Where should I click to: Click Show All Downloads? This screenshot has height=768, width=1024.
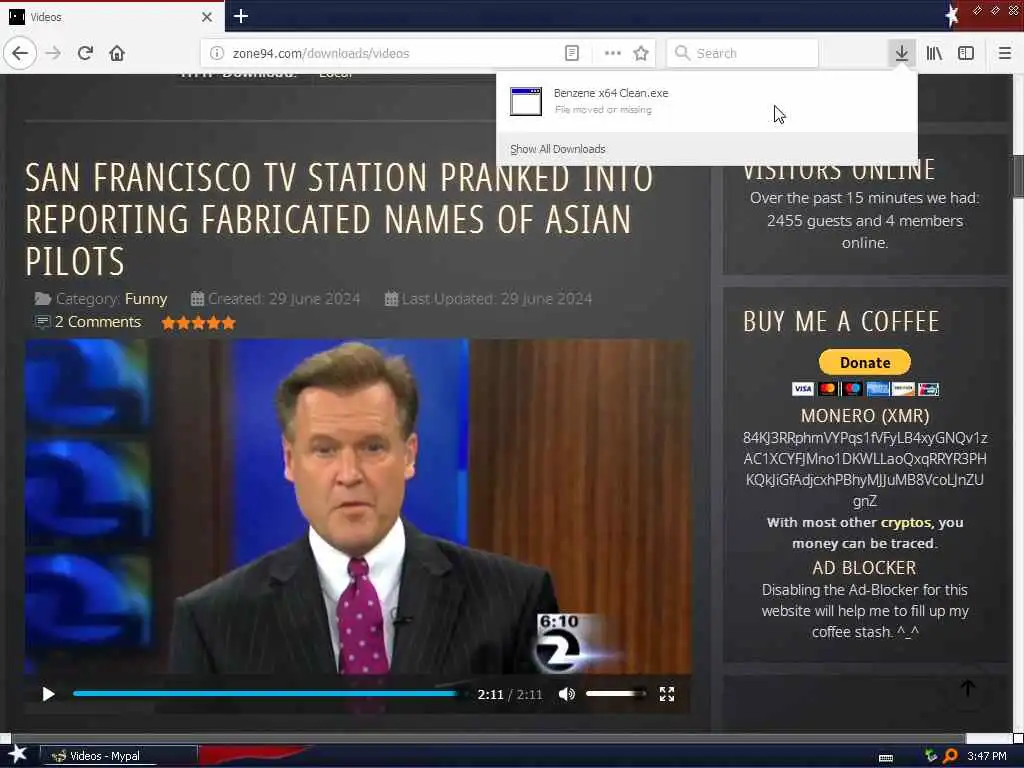558,149
